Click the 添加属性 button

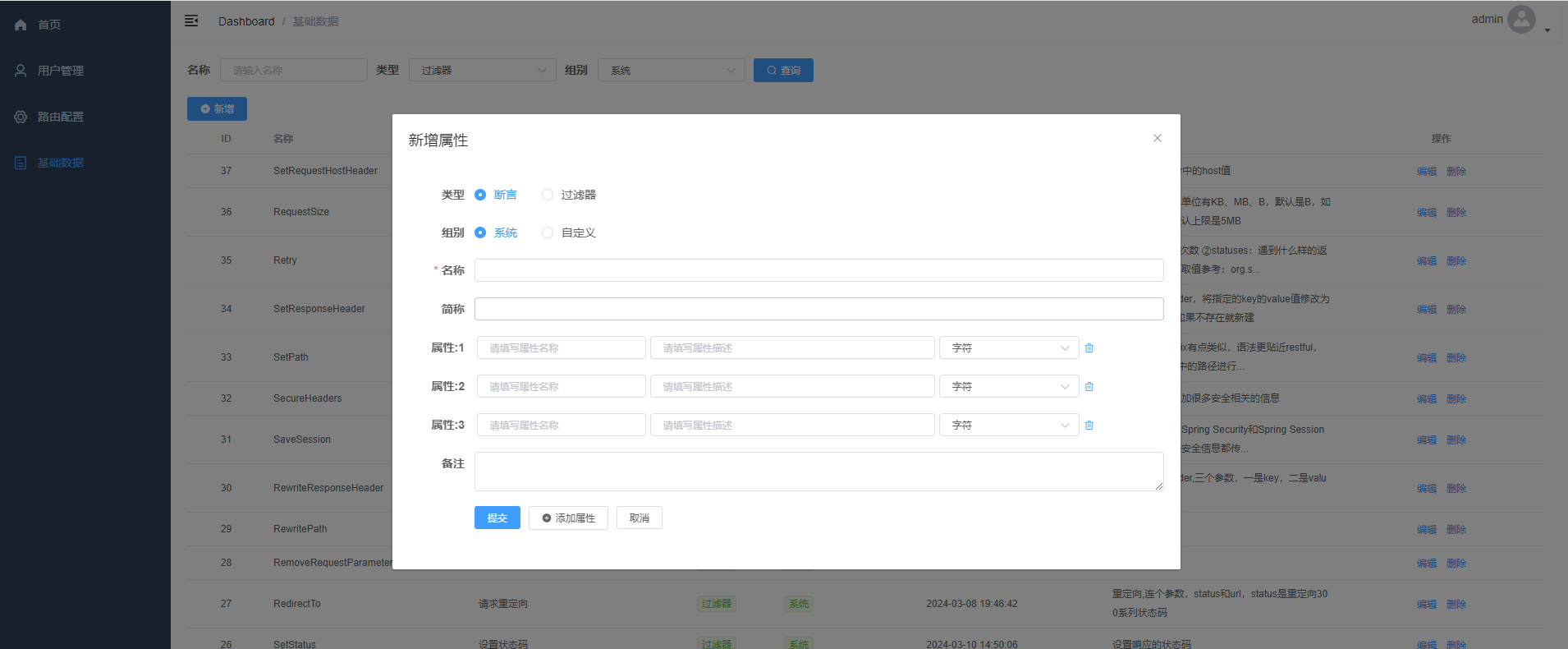click(x=568, y=518)
